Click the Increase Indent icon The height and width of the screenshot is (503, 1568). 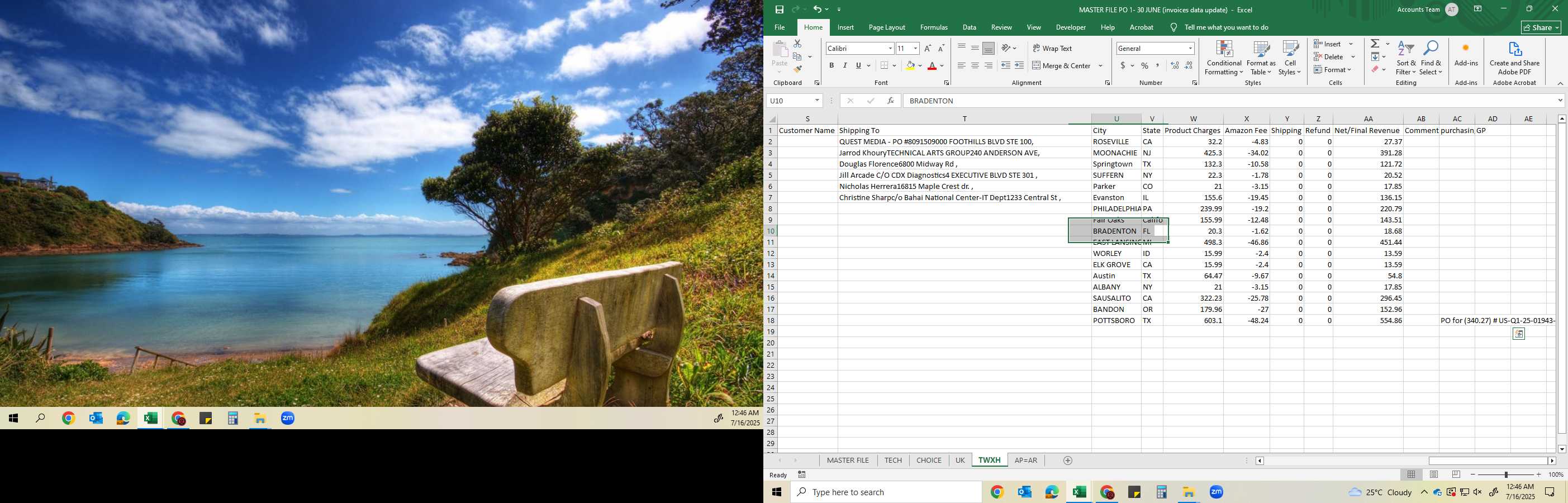coord(1020,65)
